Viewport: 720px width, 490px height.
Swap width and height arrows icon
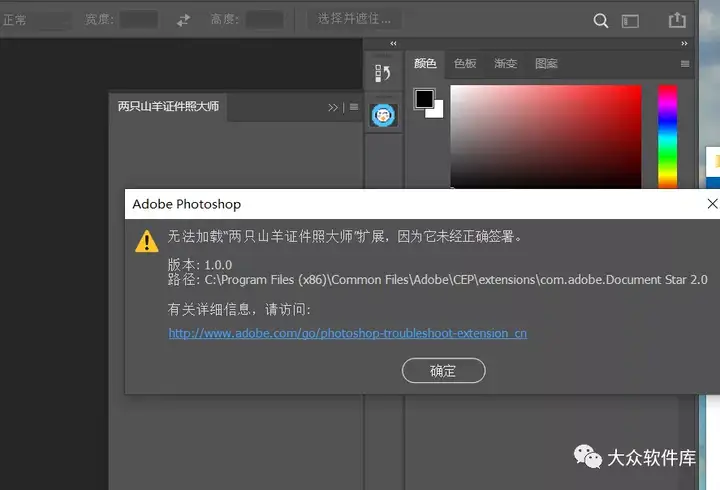pyautogui.click(x=184, y=20)
